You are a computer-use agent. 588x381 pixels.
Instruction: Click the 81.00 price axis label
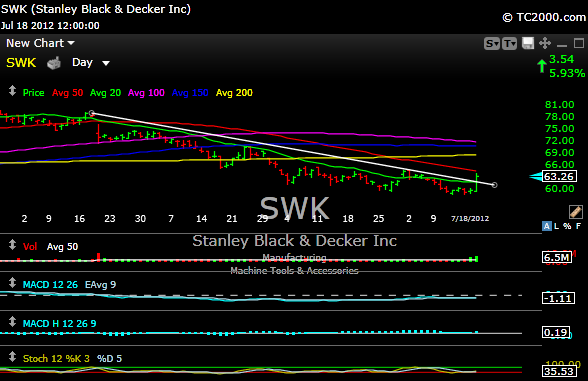coord(560,105)
